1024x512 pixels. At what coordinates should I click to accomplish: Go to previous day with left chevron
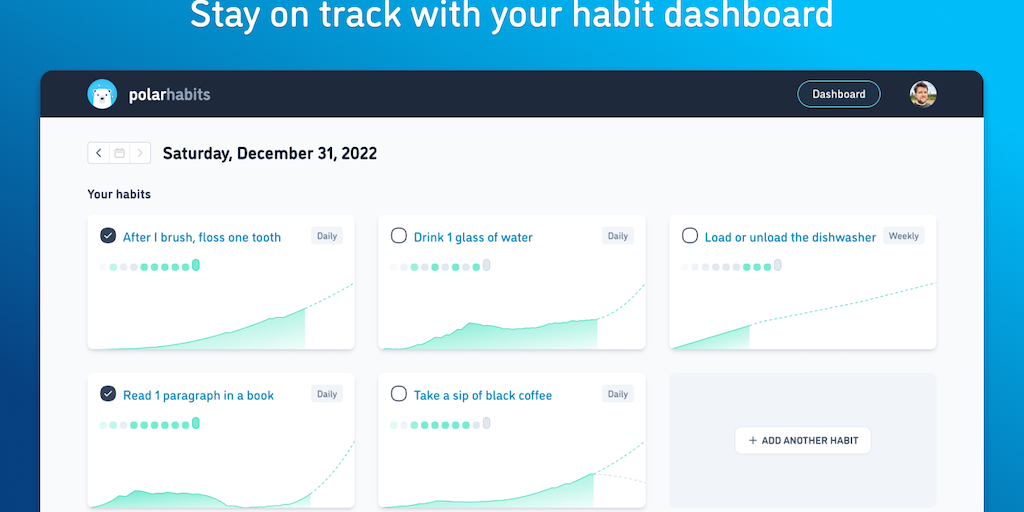pyautogui.click(x=98, y=153)
